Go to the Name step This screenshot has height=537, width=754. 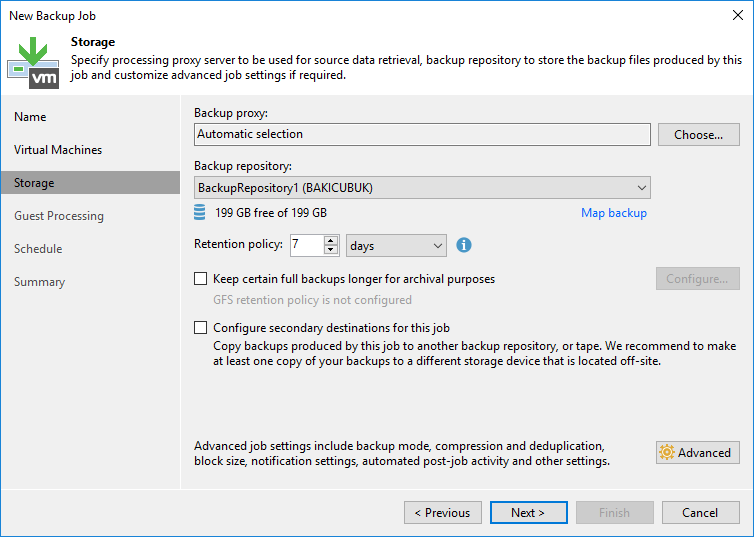30,117
